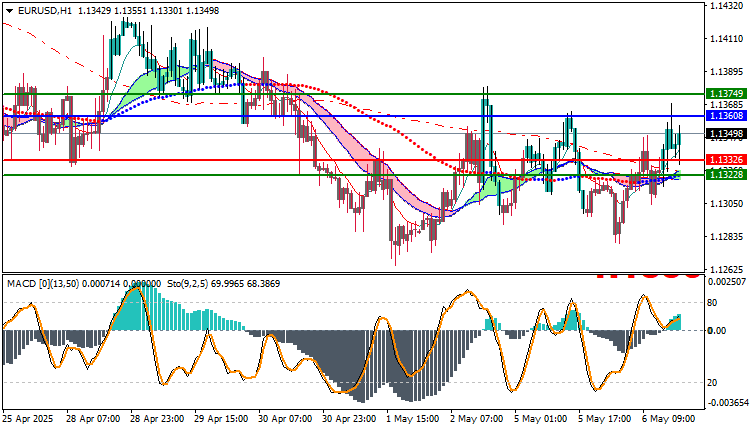
Task: Click the -0.003654 indicator scale value
Action: click(x=728, y=403)
